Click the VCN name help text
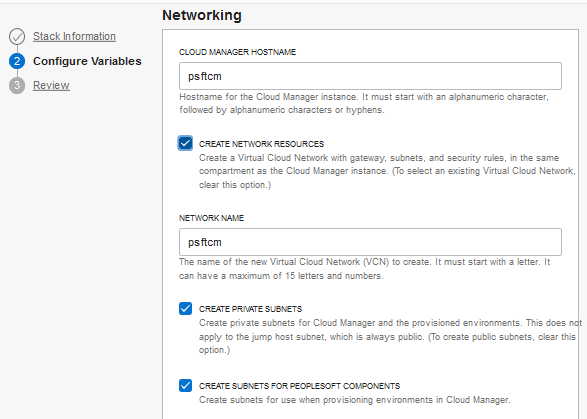This screenshot has width=587, height=419. pyautogui.click(x=365, y=269)
